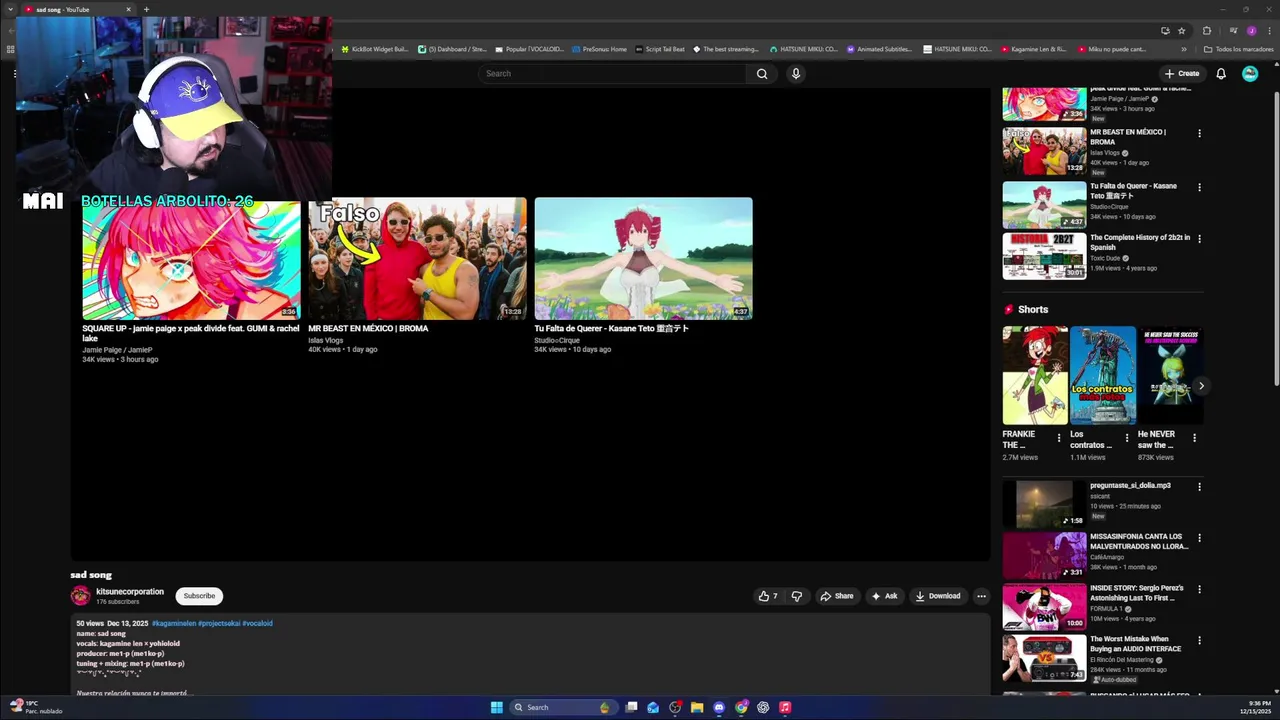Open options for INSIDE STORY Sergio Perez video
This screenshot has width=1280, height=720.
[x=1199, y=590]
